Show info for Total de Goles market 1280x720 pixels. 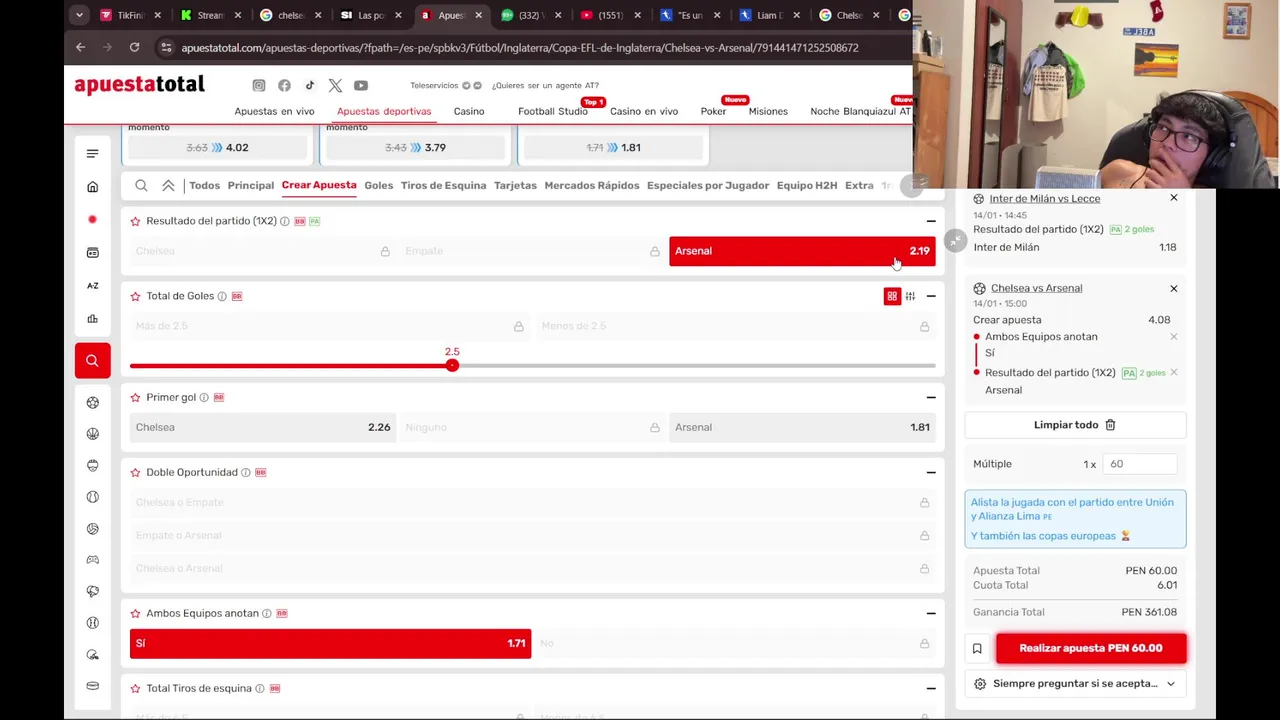click(x=222, y=296)
